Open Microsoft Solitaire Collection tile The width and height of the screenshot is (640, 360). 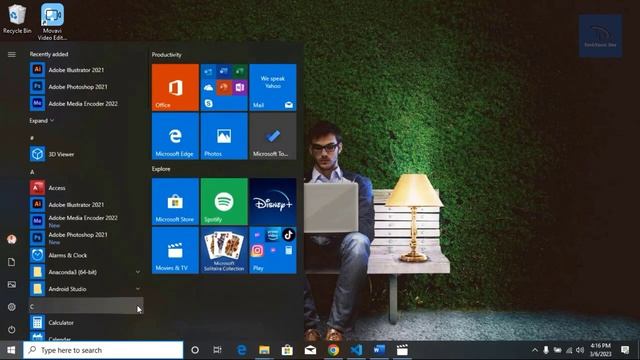tap(224, 250)
